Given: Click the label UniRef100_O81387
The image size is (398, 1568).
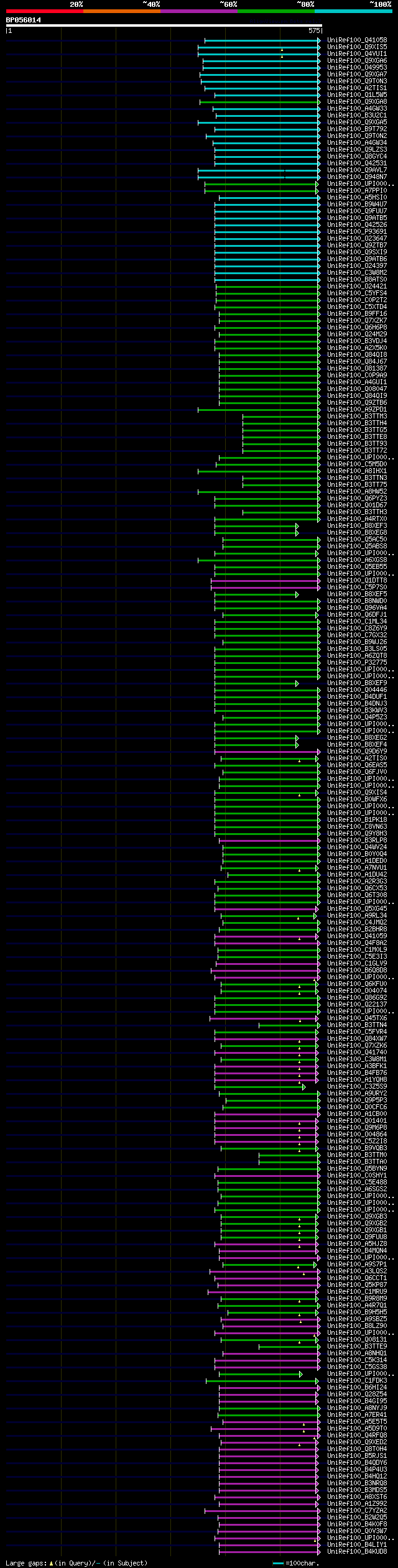Looking at the screenshot, I should (357, 369).
